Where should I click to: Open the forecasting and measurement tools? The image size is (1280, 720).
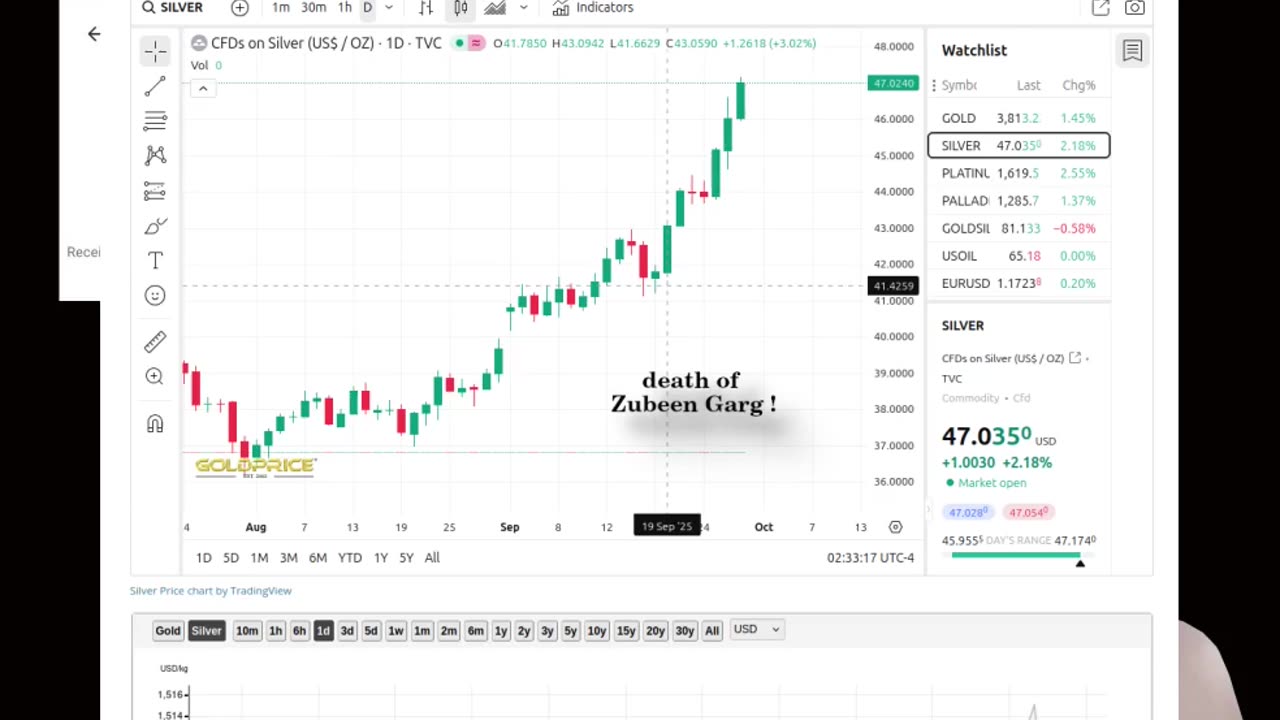point(155,190)
